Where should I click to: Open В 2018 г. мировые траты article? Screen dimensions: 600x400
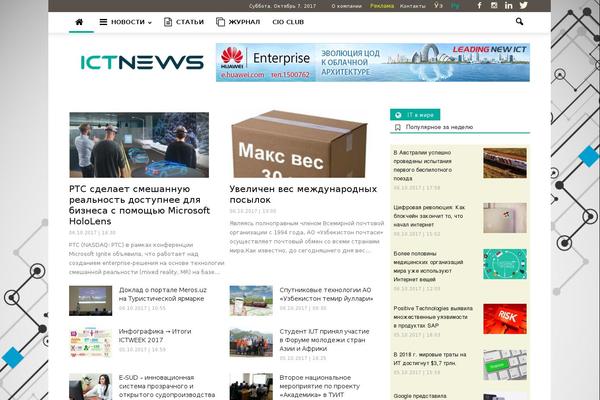tap(430, 359)
